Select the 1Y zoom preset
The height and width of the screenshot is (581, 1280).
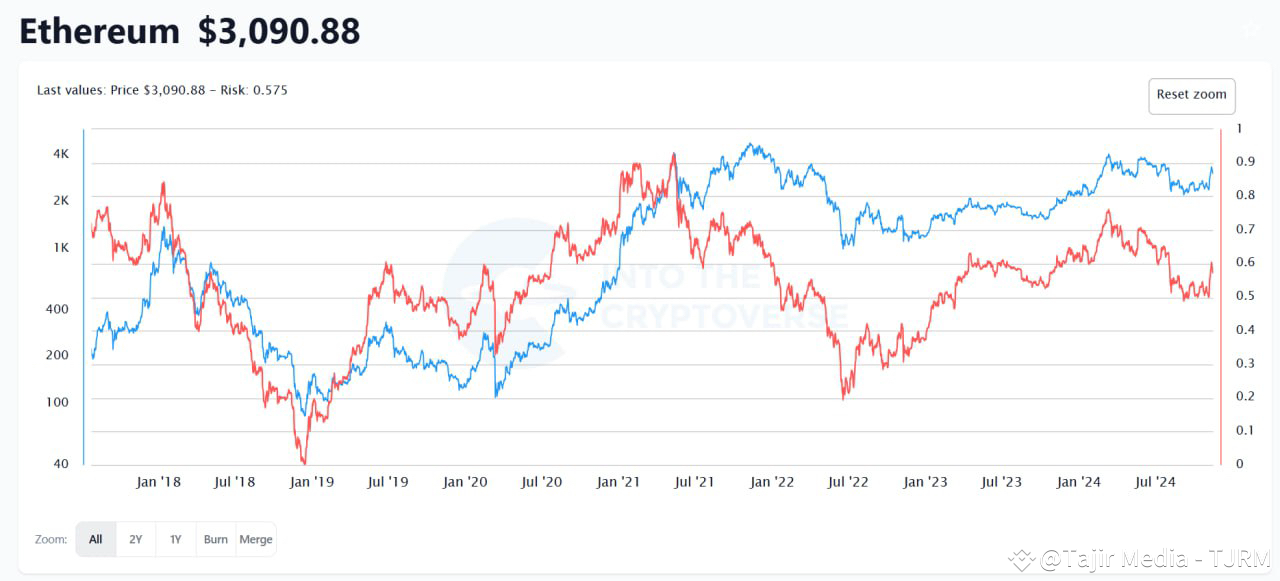click(x=175, y=539)
